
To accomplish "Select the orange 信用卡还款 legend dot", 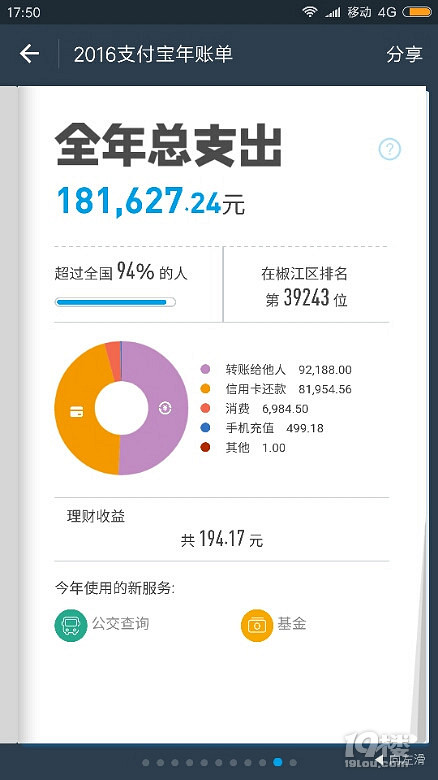I will [205, 389].
